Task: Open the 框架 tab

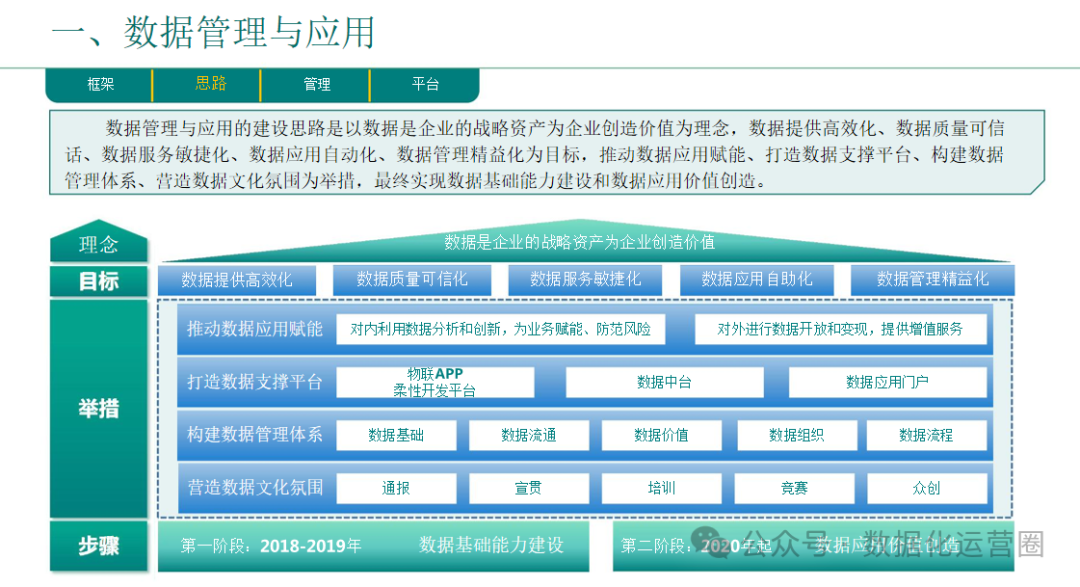Action: [99, 85]
